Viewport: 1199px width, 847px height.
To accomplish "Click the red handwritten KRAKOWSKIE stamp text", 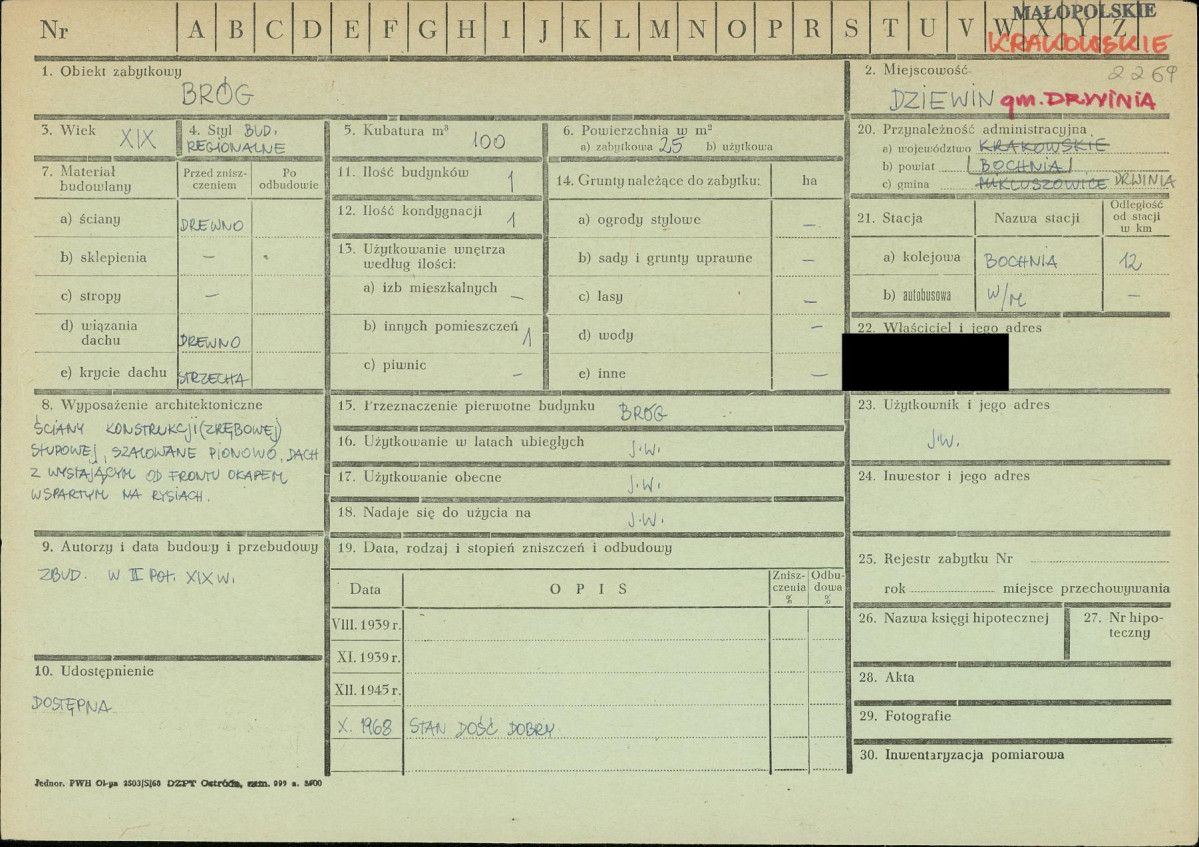I will (1078, 44).
